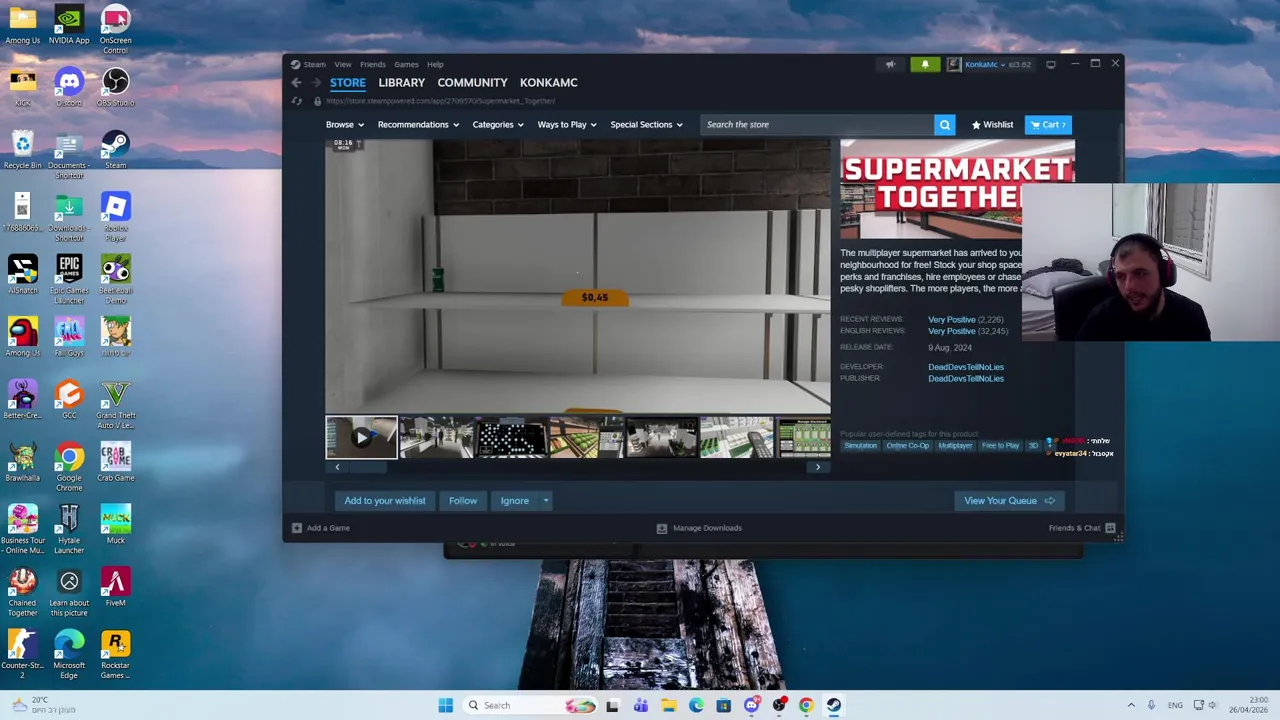
Task: Open Discord from the desktop
Action: 69,86
